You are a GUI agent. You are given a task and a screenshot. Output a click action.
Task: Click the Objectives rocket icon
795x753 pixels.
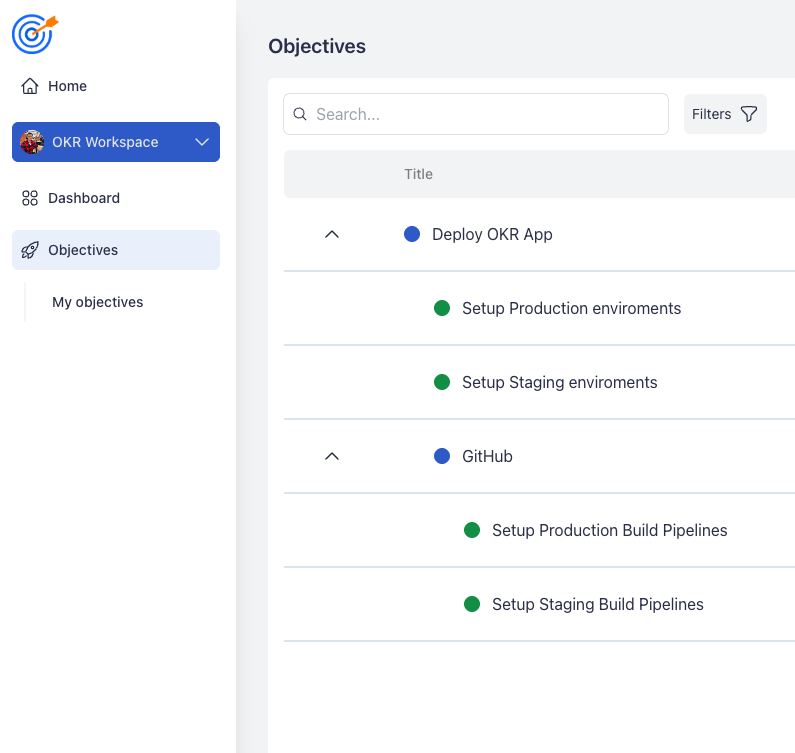coord(30,250)
